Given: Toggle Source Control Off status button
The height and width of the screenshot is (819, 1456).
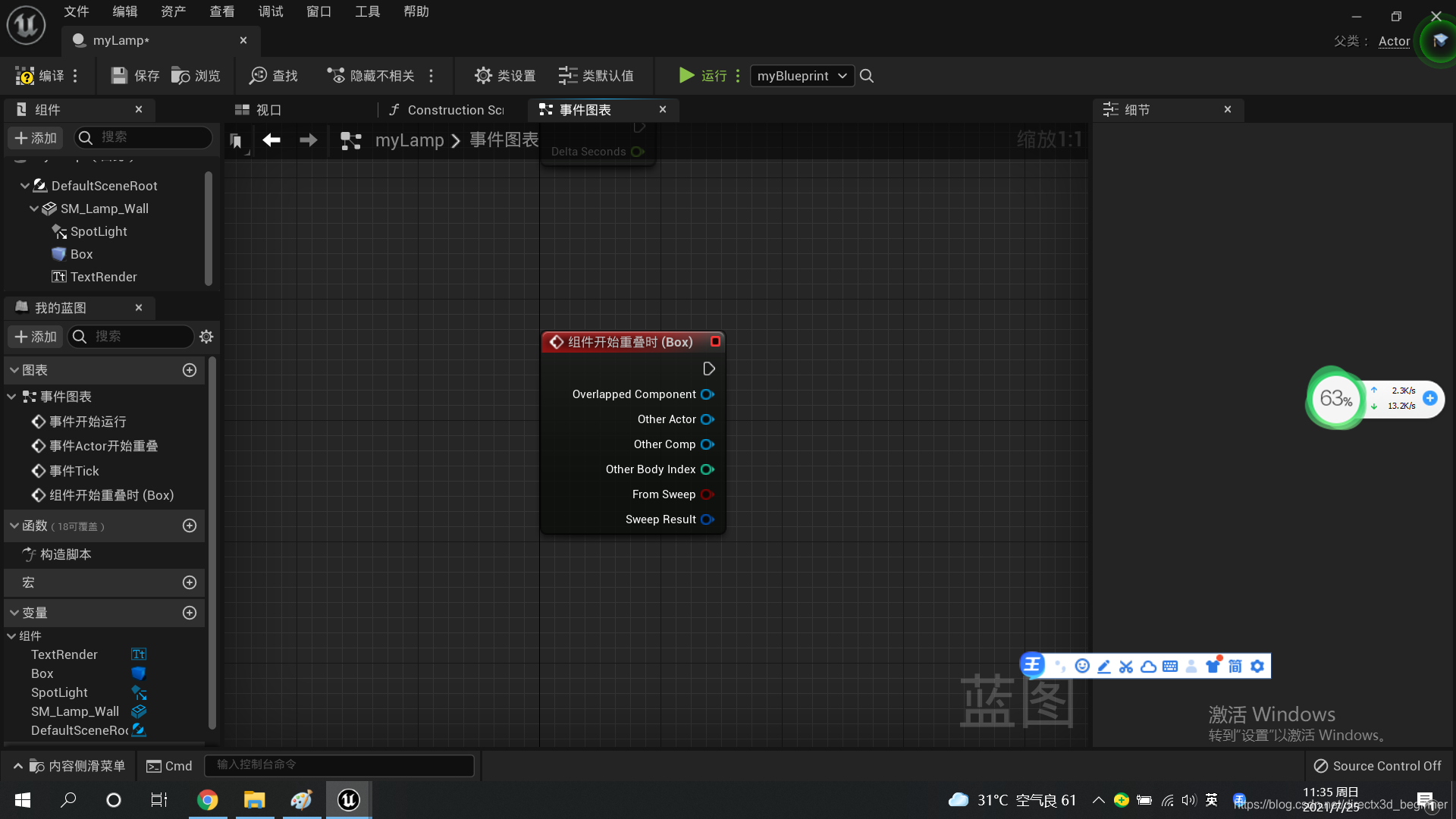Looking at the screenshot, I should (x=1377, y=766).
